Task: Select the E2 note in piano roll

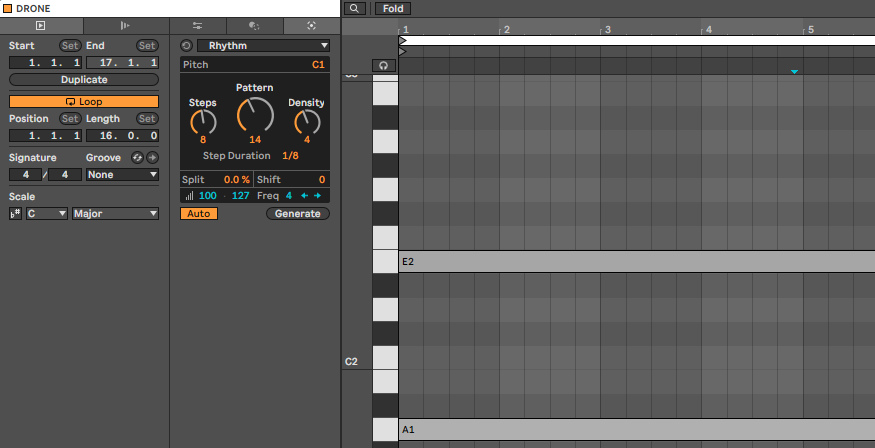Action: (x=637, y=261)
